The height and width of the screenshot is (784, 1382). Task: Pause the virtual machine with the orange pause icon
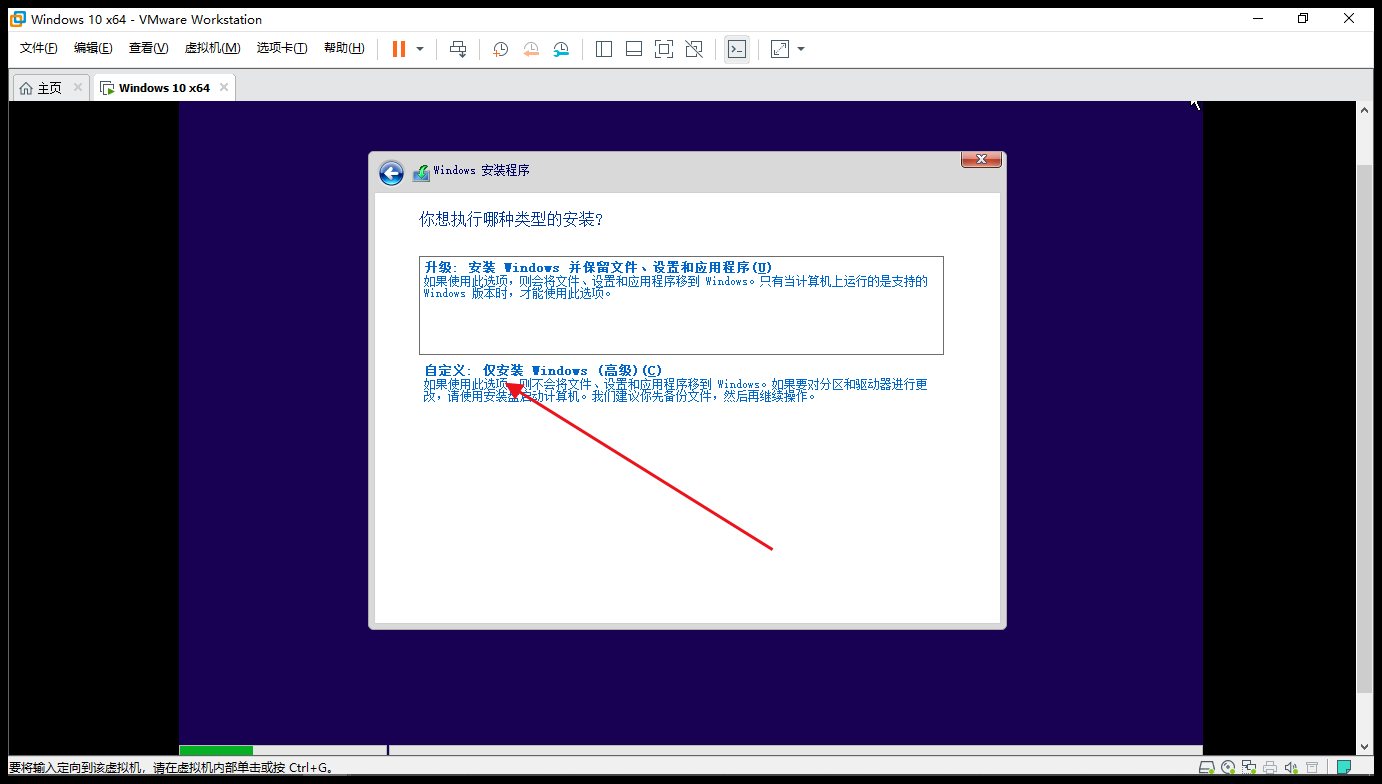tap(399, 49)
